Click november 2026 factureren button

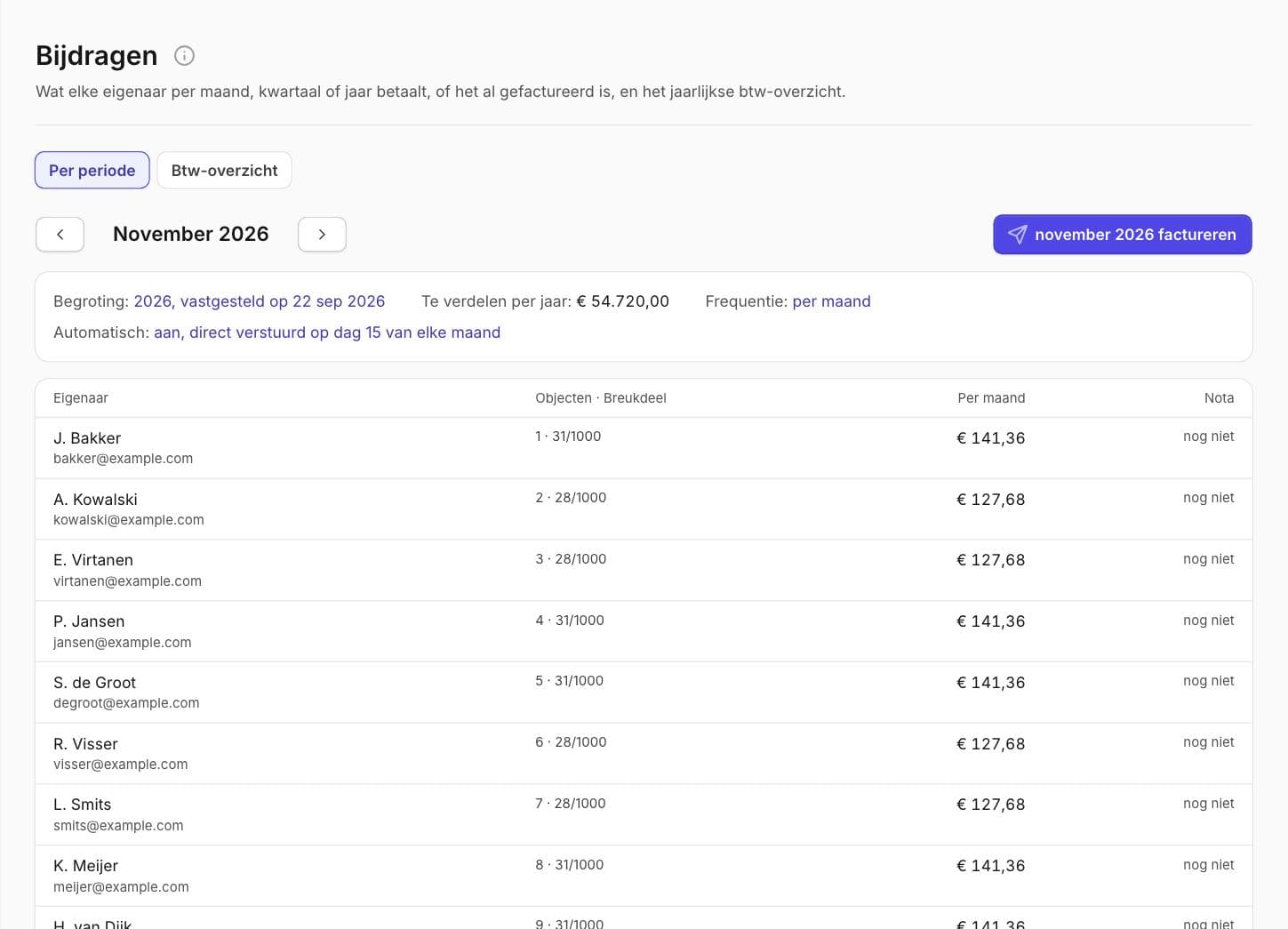coord(1122,235)
